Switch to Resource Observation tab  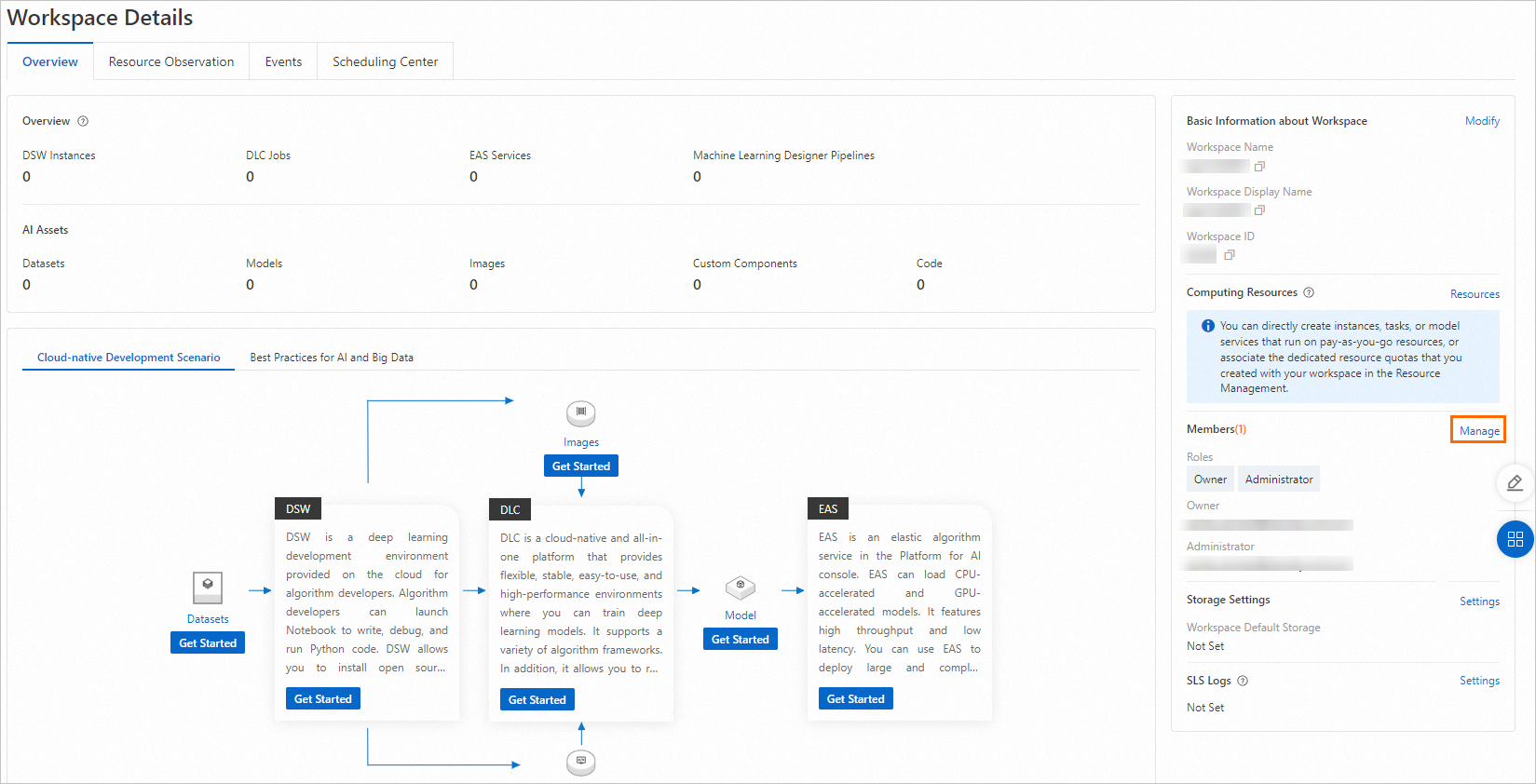(x=171, y=61)
